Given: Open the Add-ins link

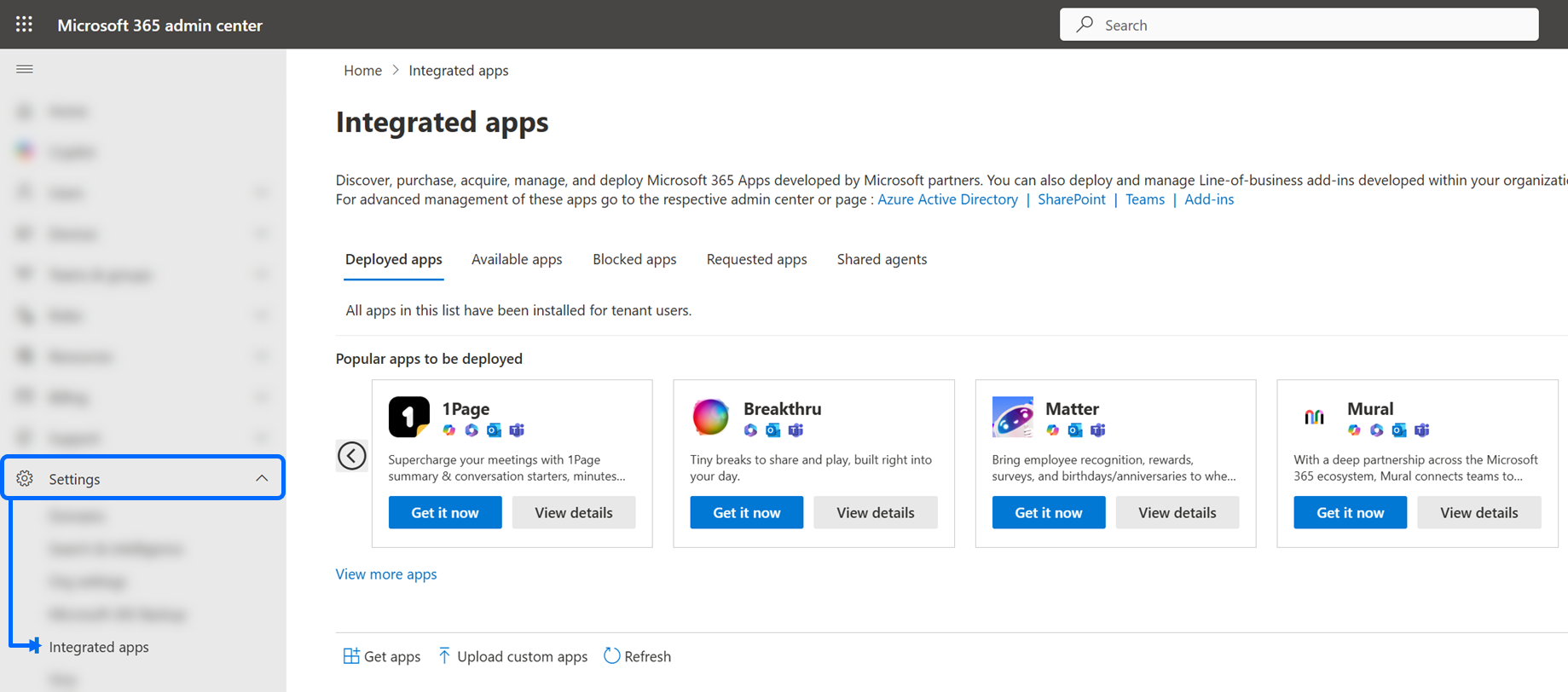Looking at the screenshot, I should coord(1208,199).
